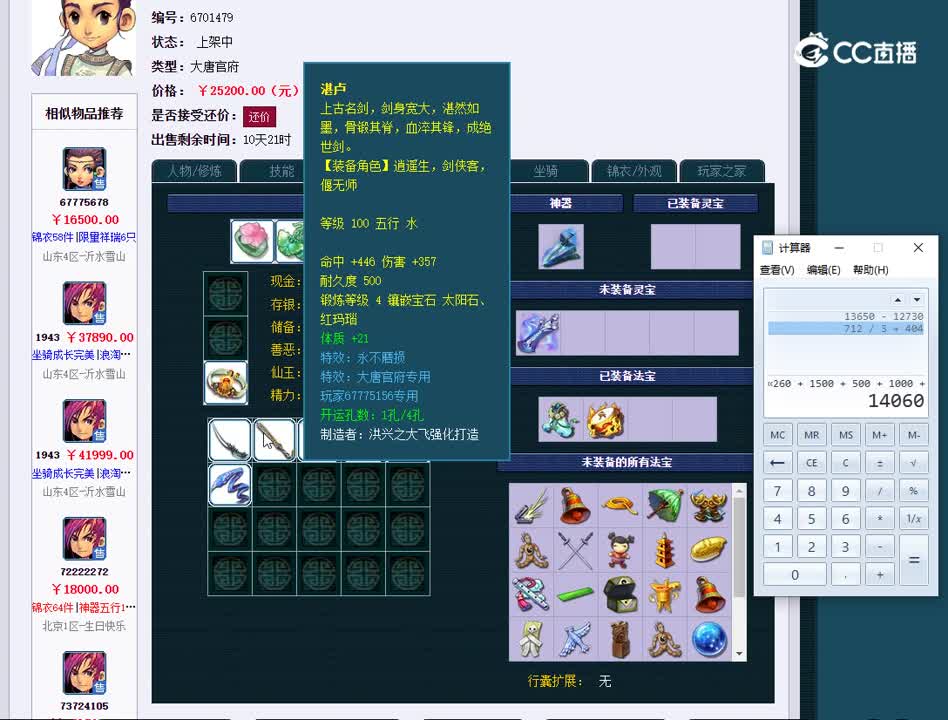
Task: Click the pink lotus item icon
Action: [252, 241]
